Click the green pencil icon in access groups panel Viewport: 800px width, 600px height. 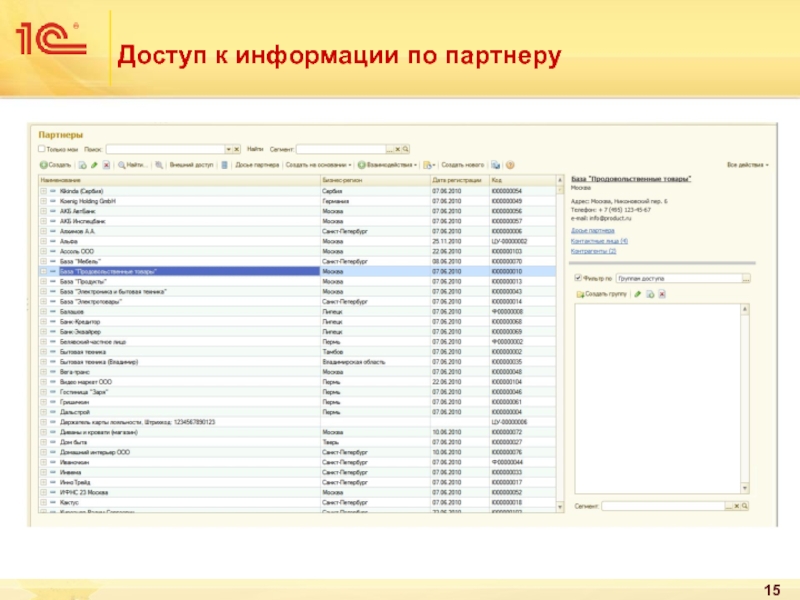click(636, 295)
